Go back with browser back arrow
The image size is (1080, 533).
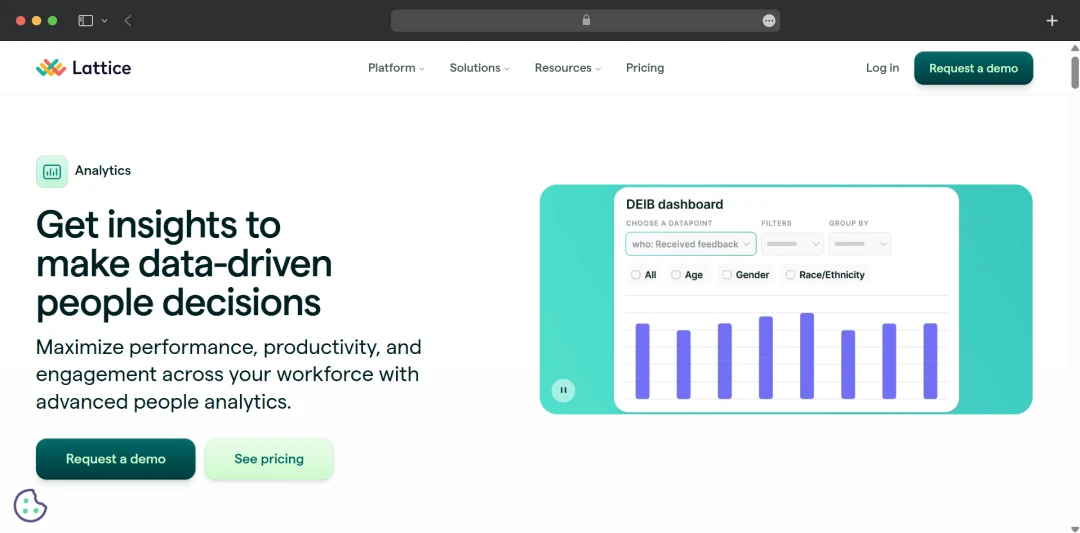(128, 21)
